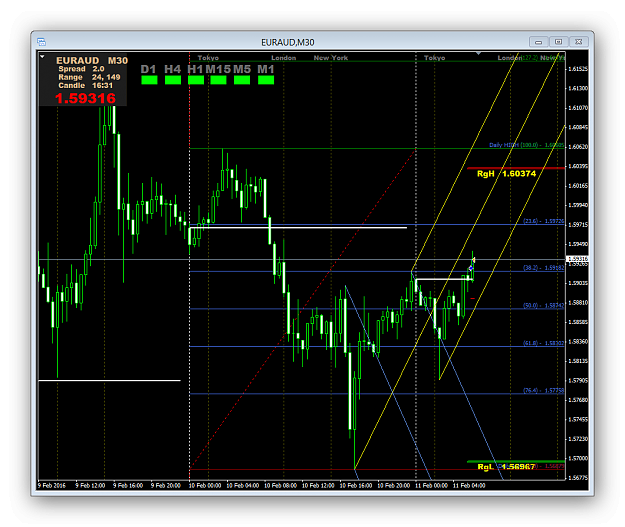Click the 9 Feb 12:00 time axis label
Viewport: 625px width, 527px height.
point(90,486)
